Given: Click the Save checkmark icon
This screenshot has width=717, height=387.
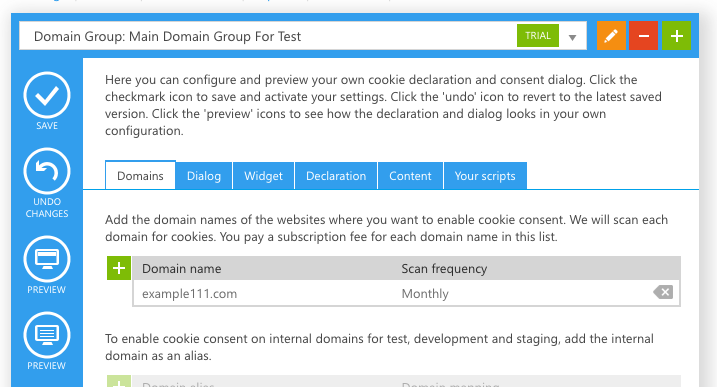Looking at the screenshot, I should click(47, 95).
